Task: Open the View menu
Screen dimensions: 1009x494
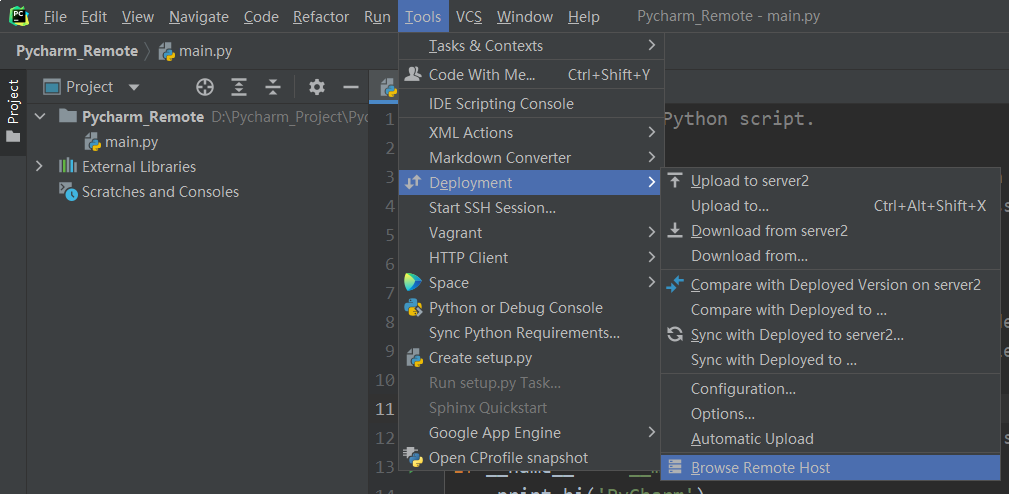Action: tap(138, 17)
